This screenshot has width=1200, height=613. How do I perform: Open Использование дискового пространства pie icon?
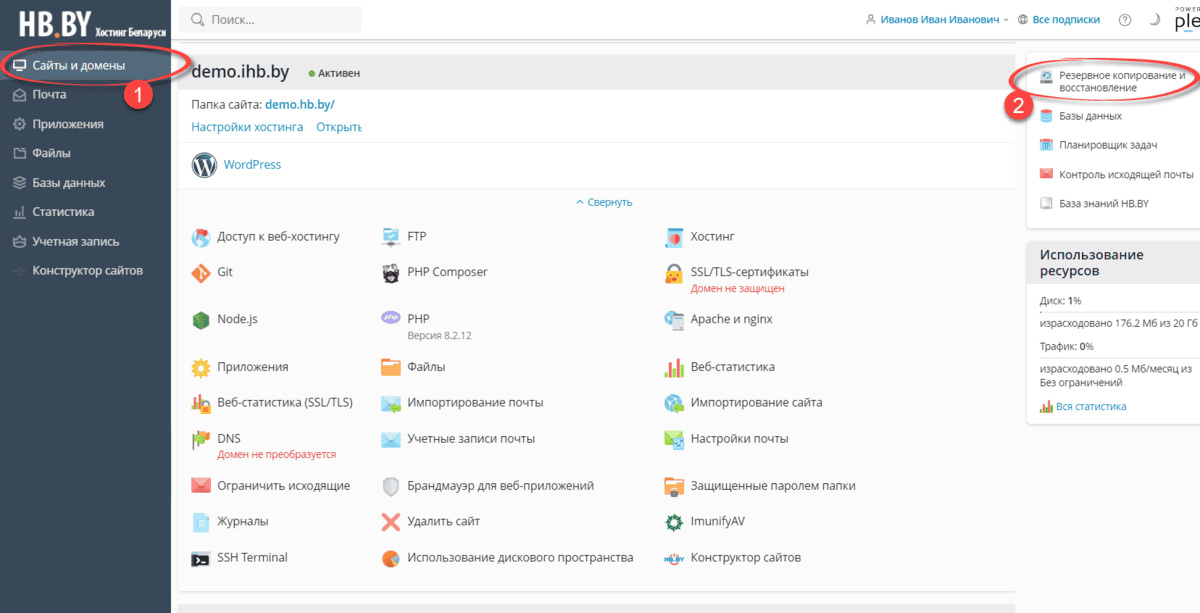pyautogui.click(x=391, y=558)
